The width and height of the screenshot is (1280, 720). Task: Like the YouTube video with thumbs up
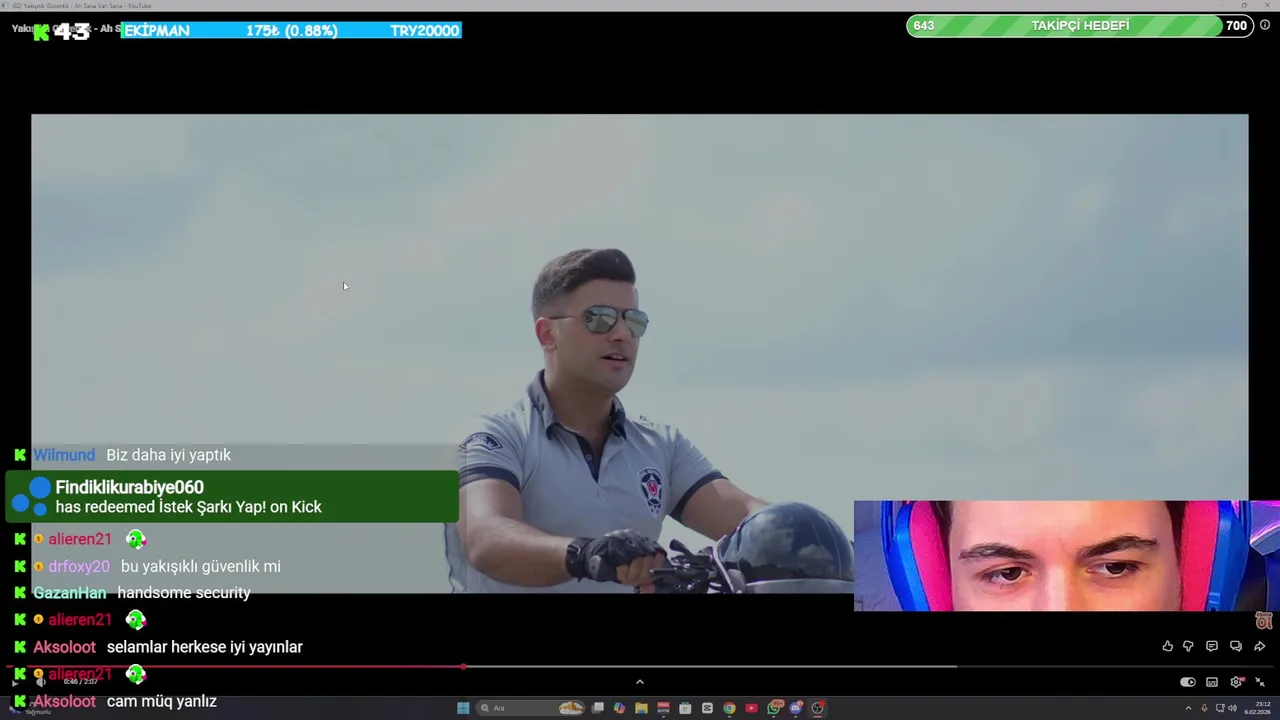click(x=1168, y=646)
